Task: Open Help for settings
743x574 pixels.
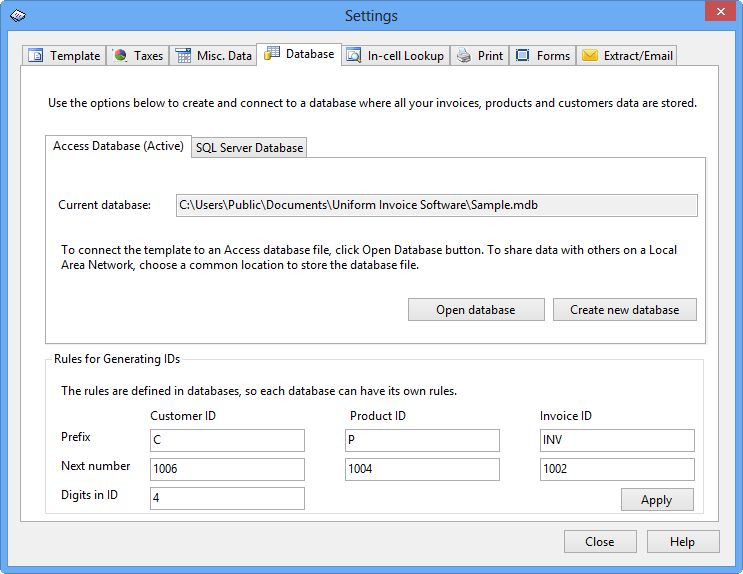Action: point(683,541)
